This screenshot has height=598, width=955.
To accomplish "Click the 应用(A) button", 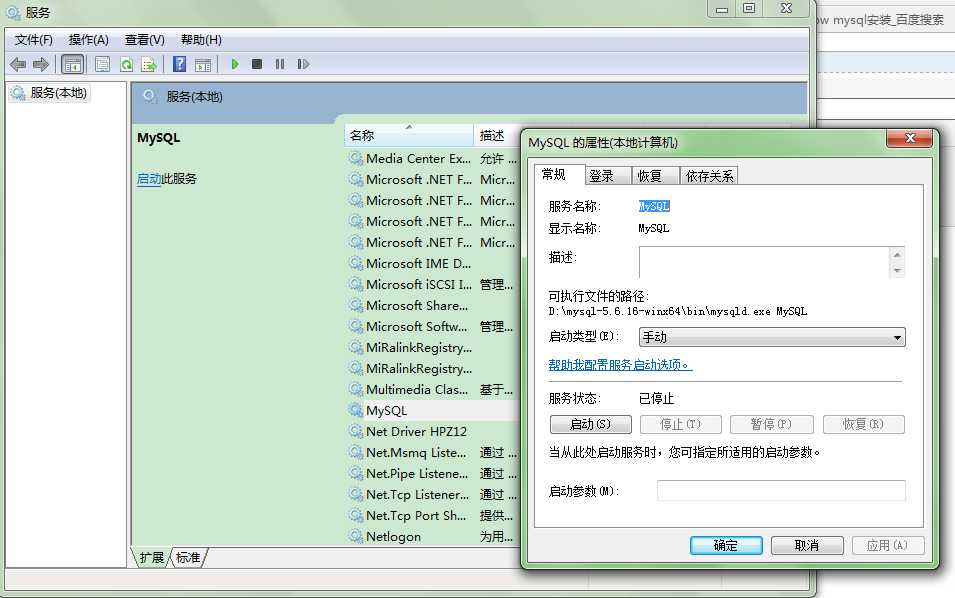I will coord(887,545).
